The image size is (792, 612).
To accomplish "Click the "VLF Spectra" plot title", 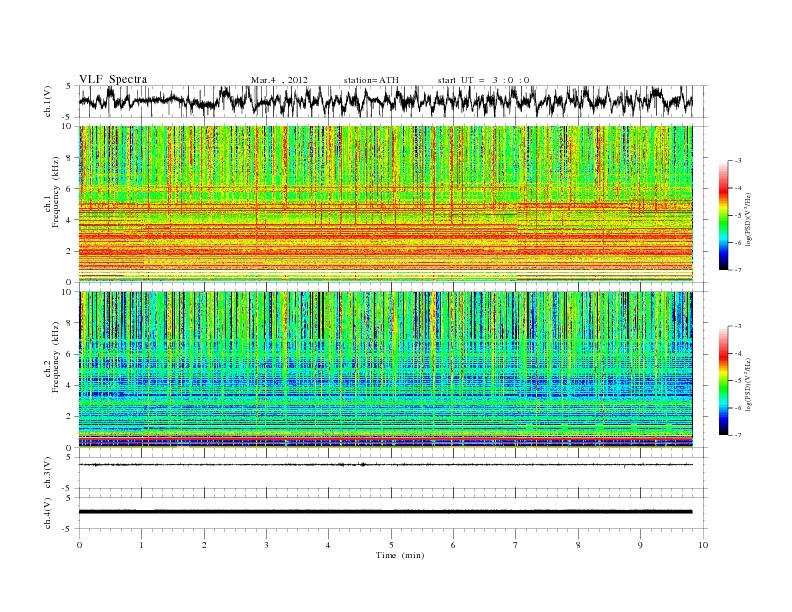I will [x=113, y=79].
